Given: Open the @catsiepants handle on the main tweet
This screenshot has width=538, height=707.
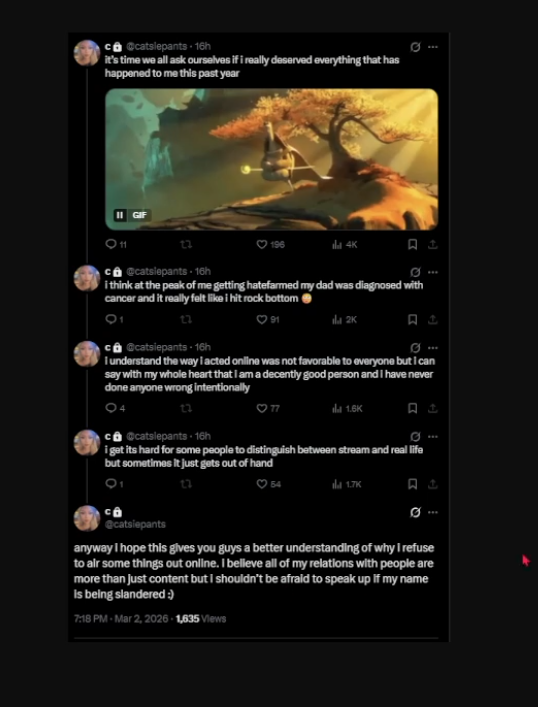Looking at the screenshot, I should tap(135, 524).
